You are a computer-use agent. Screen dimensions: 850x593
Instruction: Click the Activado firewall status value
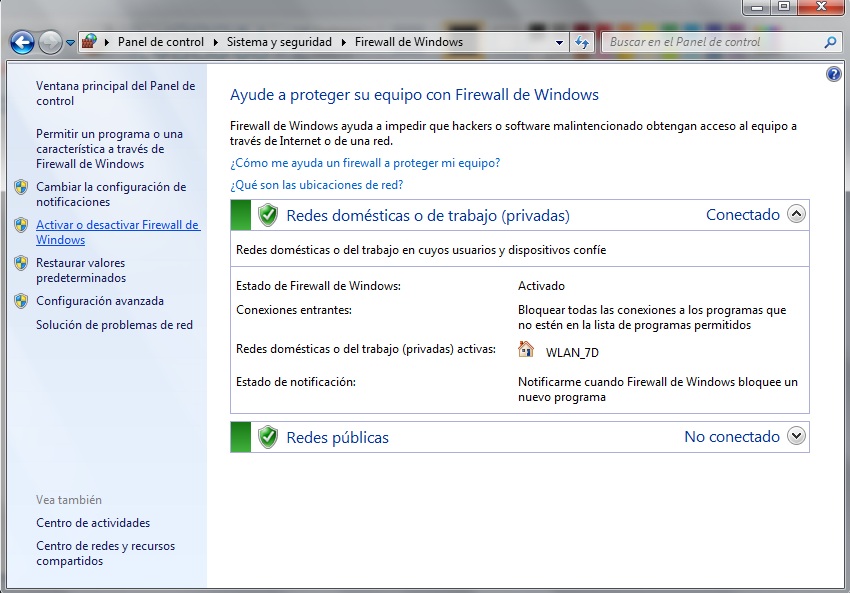[541, 286]
